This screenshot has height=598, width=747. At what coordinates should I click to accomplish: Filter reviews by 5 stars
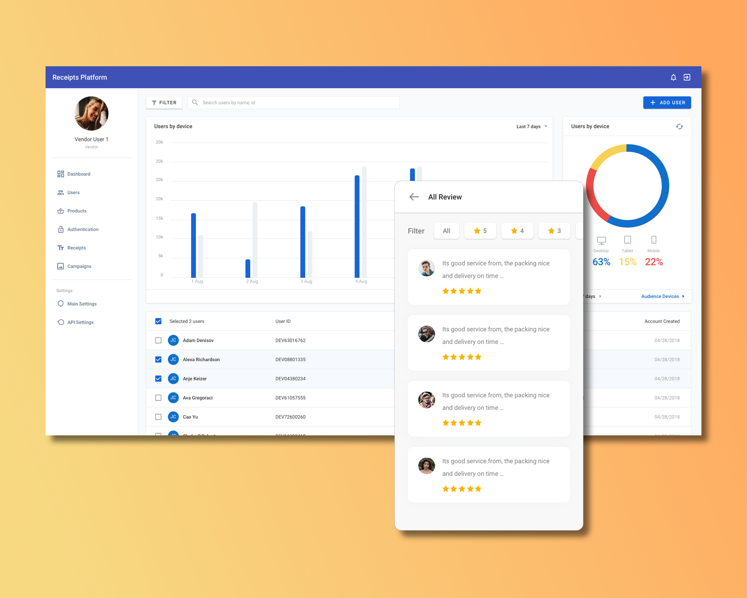tap(480, 231)
